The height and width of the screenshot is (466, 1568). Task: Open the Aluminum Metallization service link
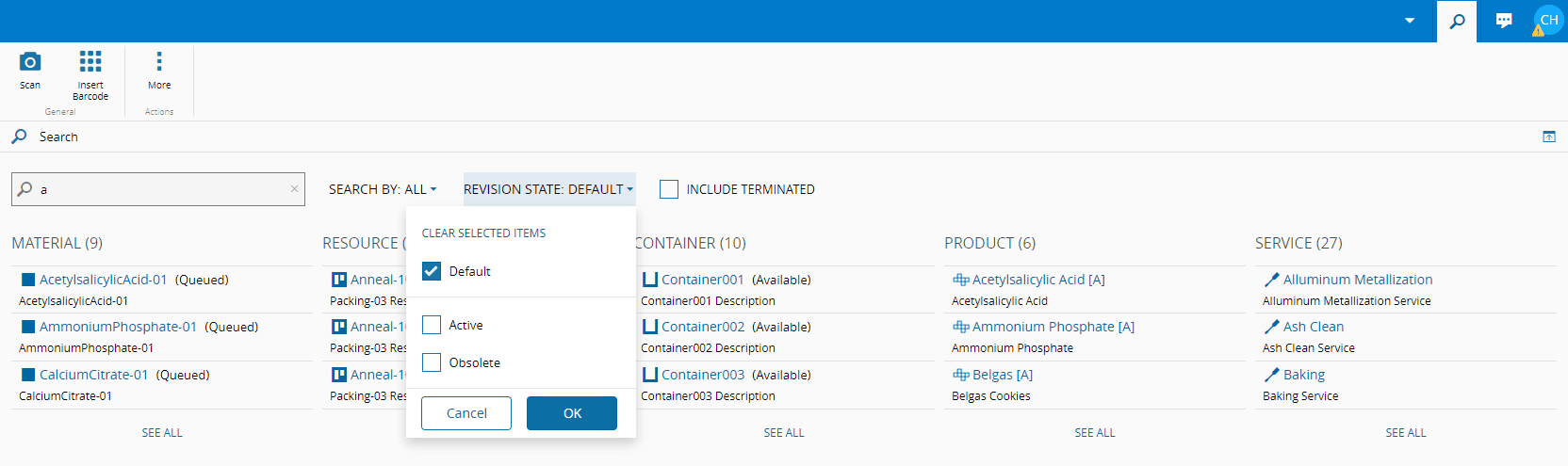(1357, 280)
